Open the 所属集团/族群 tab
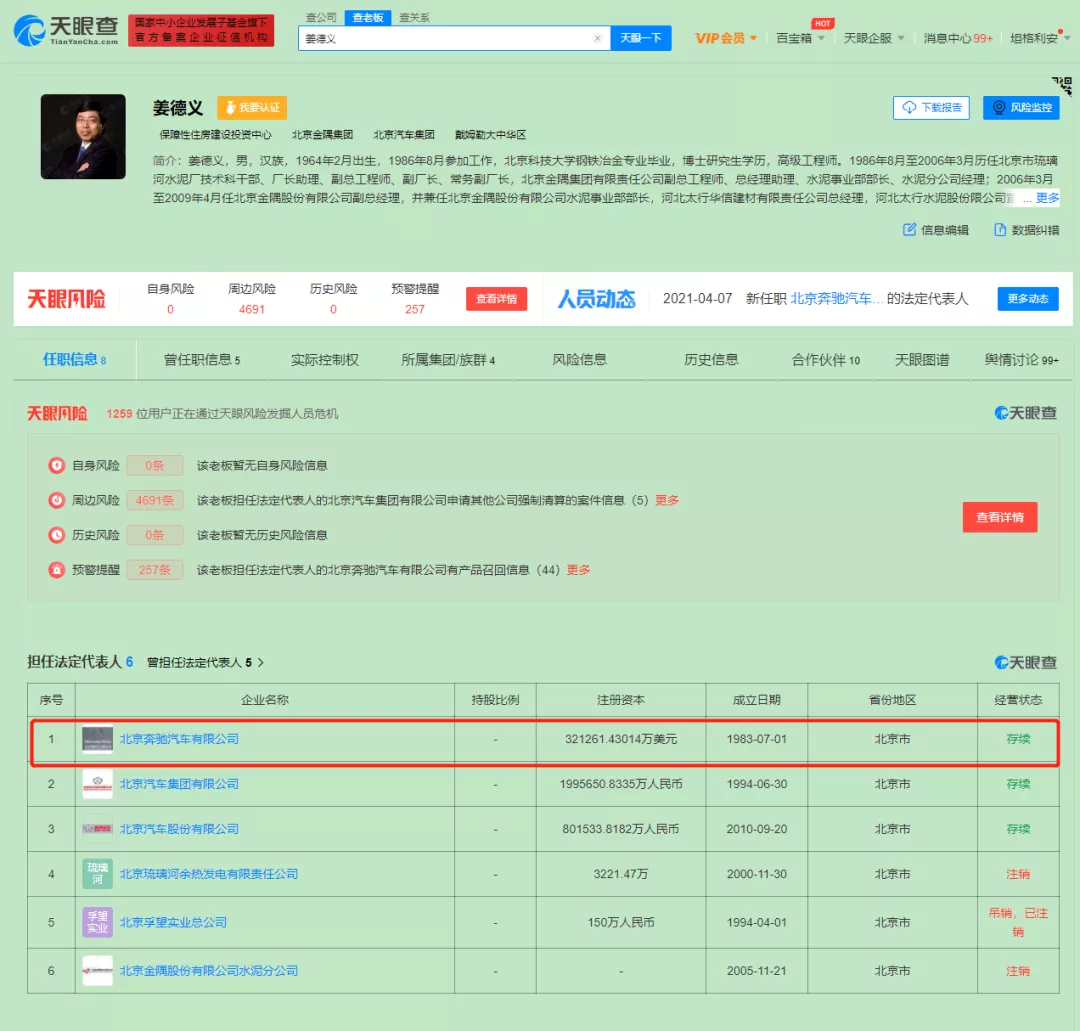Image resolution: width=1080 pixels, height=1031 pixels. [x=448, y=360]
